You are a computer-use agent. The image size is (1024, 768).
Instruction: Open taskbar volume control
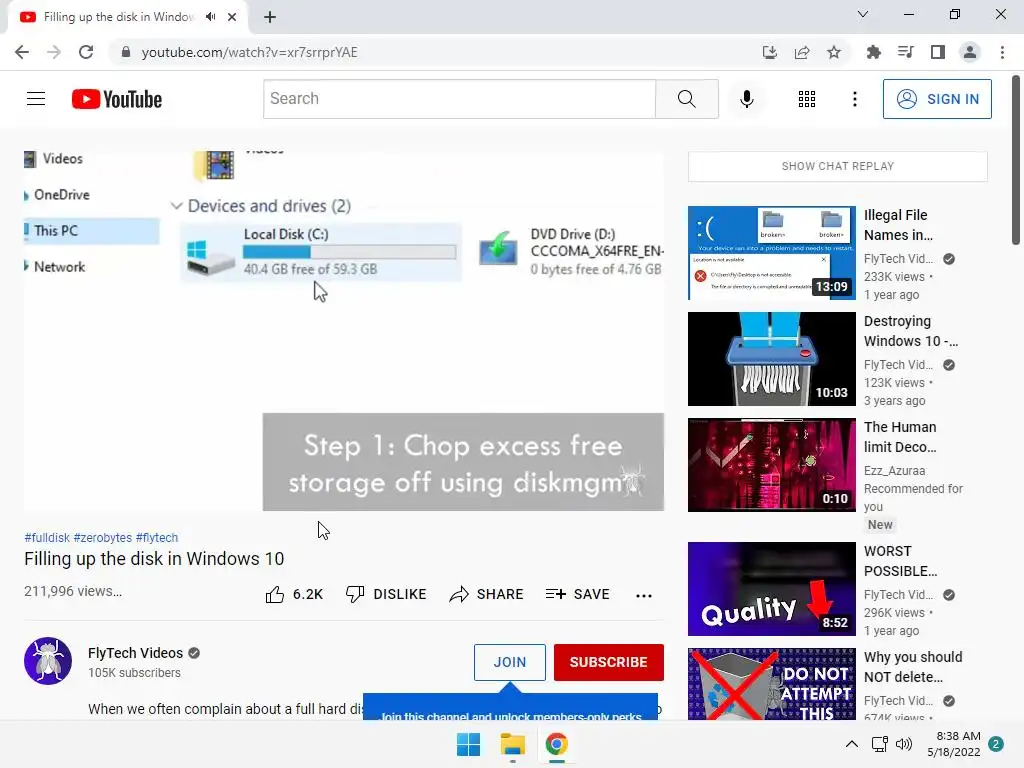(x=904, y=744)
